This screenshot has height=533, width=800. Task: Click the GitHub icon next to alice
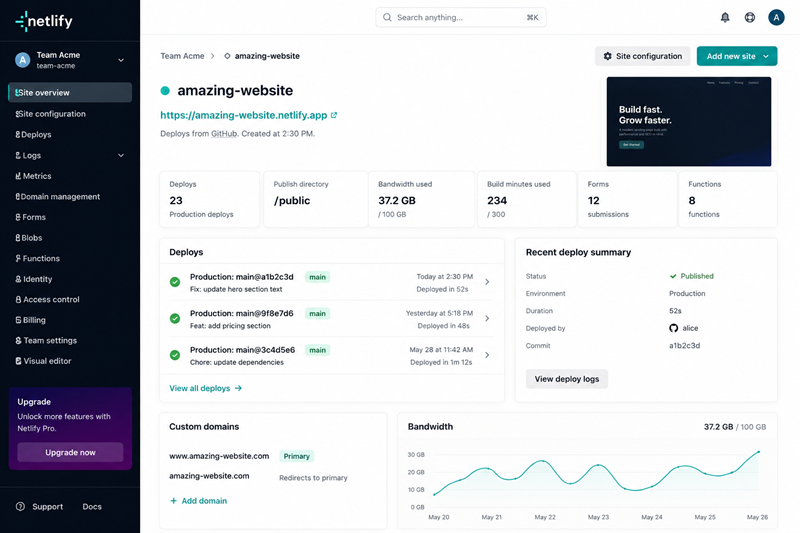[673, 328]
